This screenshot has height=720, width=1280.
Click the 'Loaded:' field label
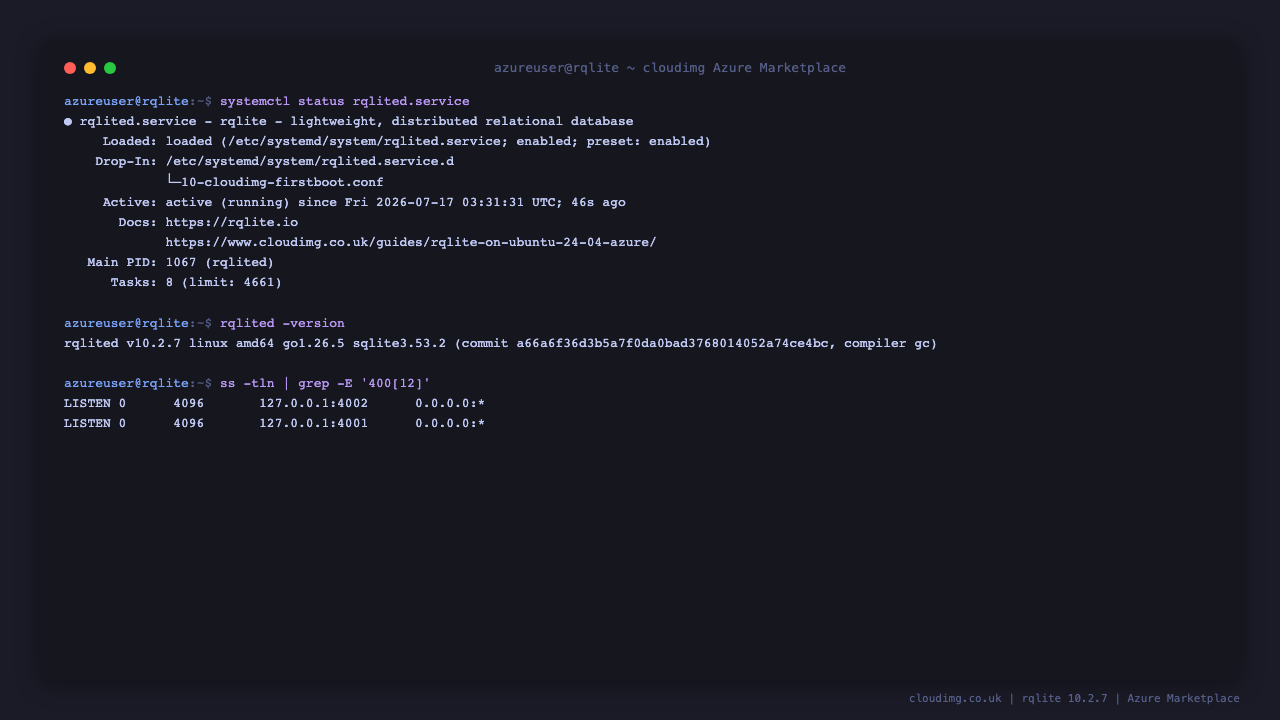[x=130, y=142]
